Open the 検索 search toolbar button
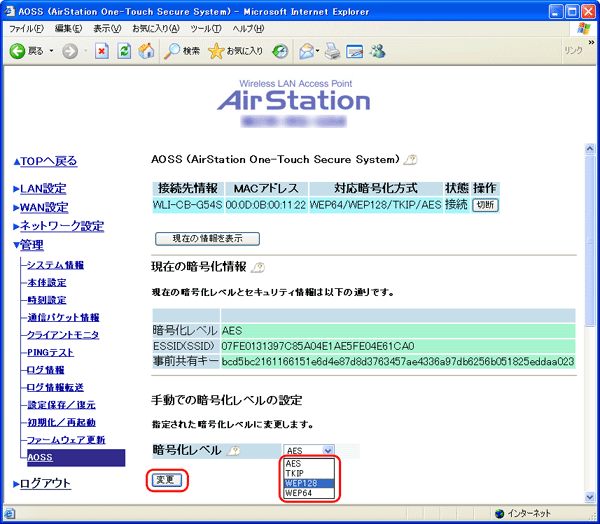Viewport: 600px width, 524px height. click(x=182, y=50)
